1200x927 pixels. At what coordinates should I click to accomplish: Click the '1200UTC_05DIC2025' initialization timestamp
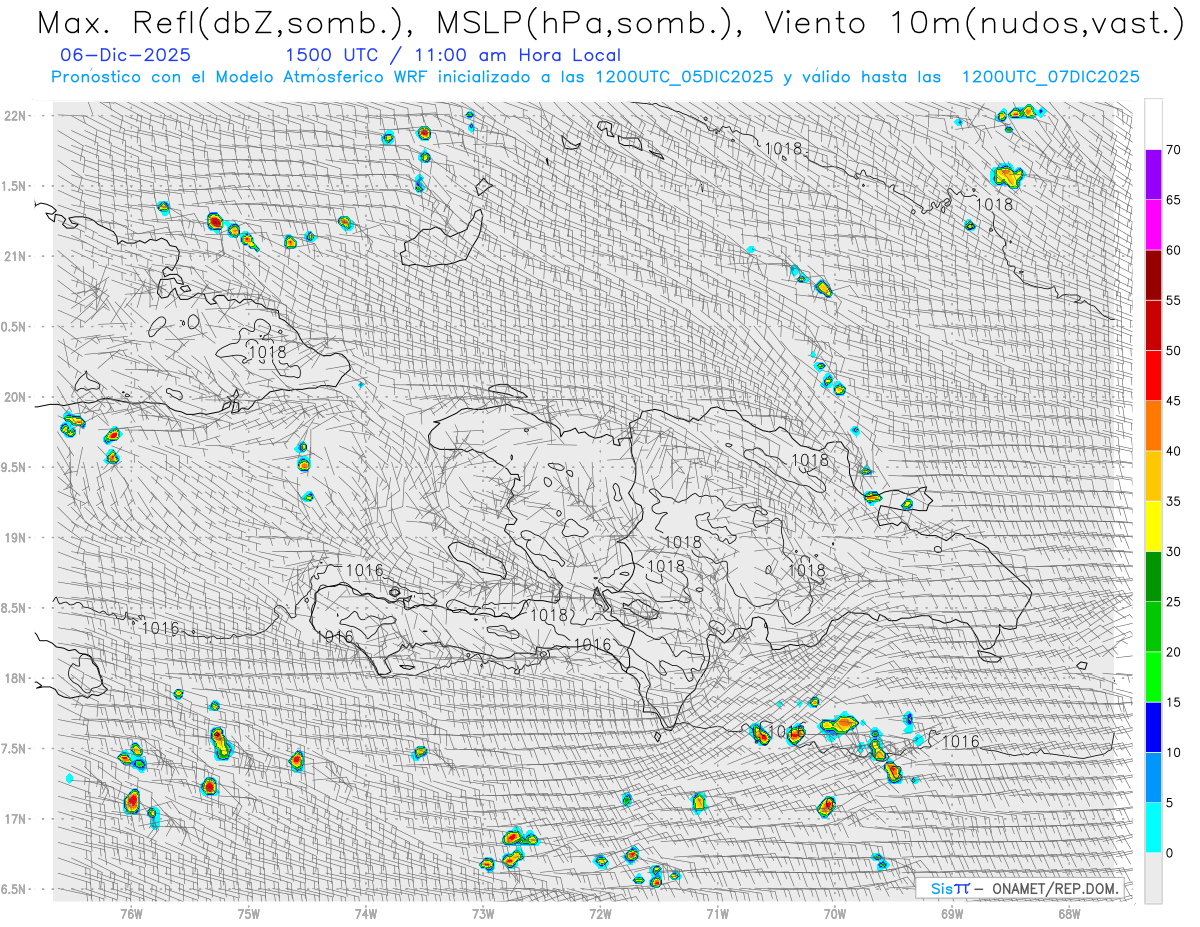683,77
